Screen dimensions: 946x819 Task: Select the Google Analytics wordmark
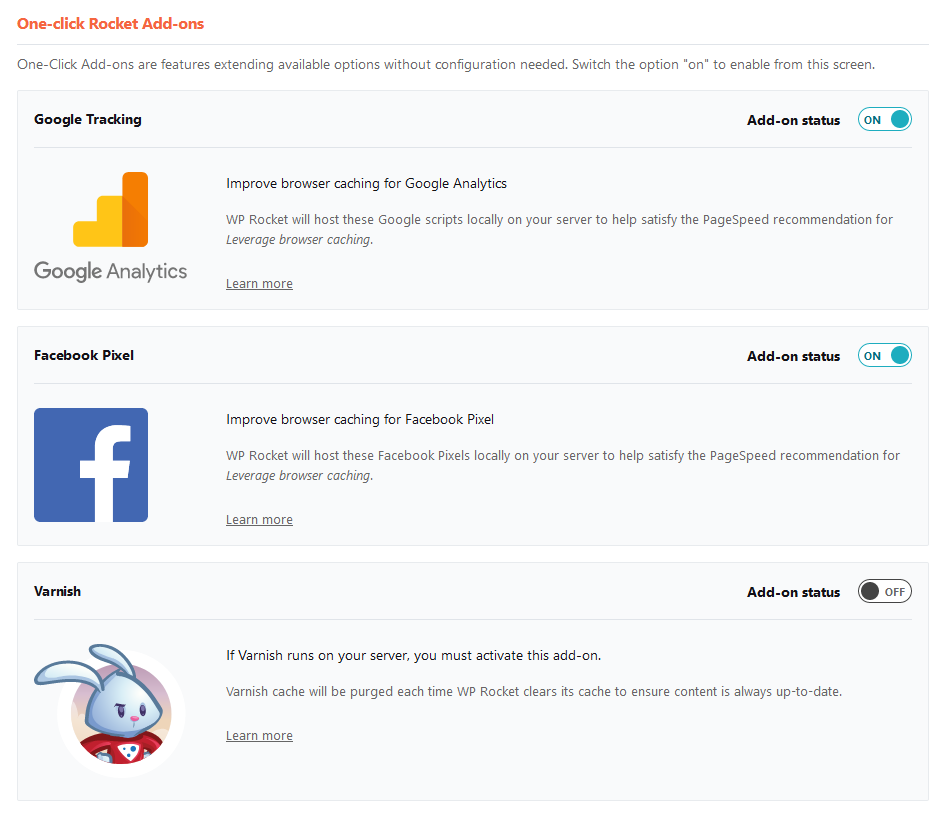[110, 270]
